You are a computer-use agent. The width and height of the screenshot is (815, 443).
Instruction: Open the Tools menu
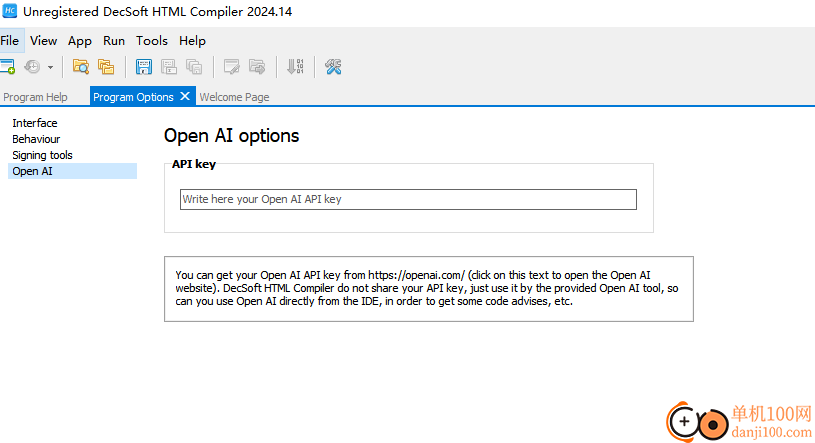point(152,41)
